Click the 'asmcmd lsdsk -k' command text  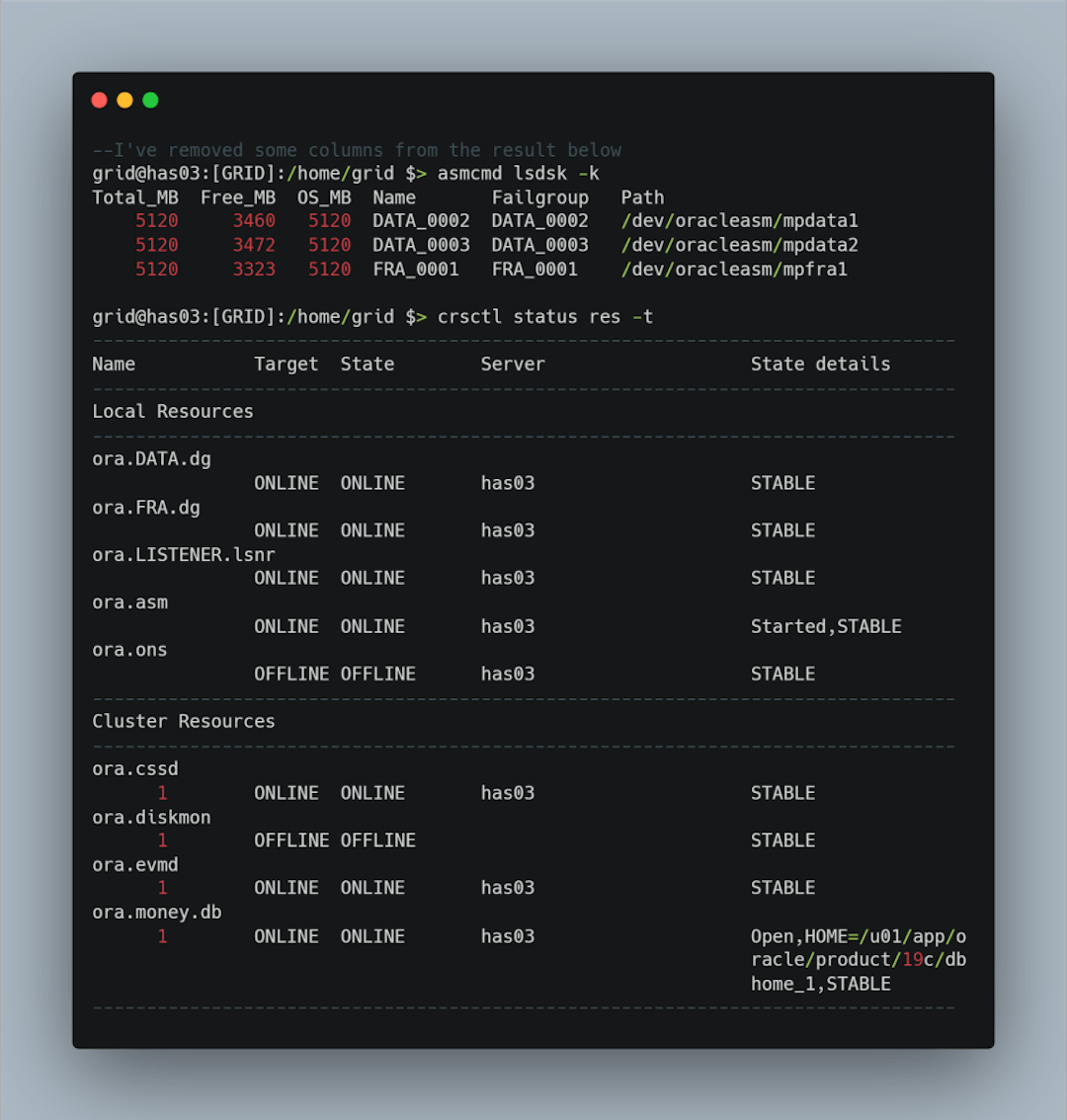(x=518, y=174)
